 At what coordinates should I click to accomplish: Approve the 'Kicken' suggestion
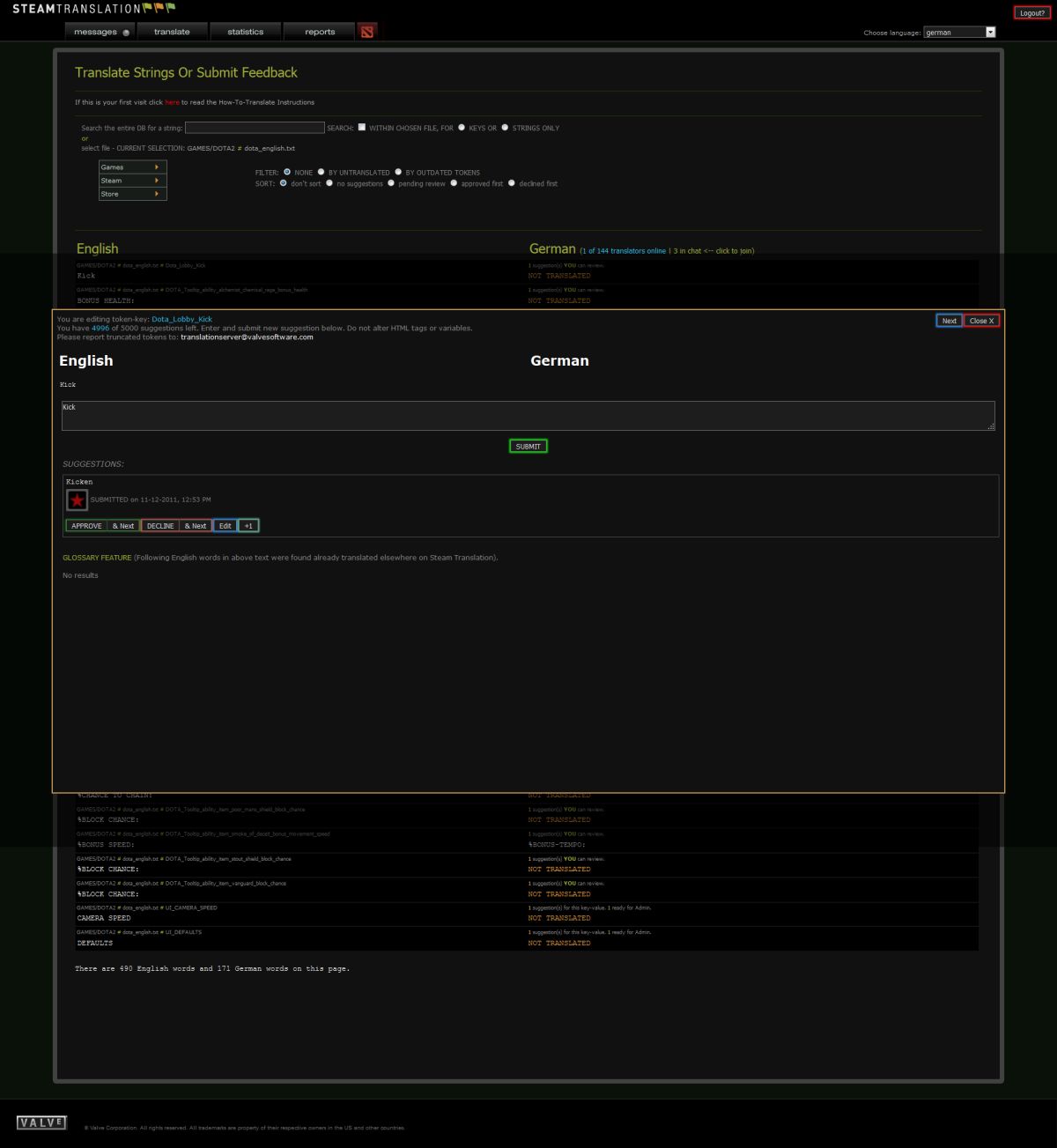click(x=86, y=526)
